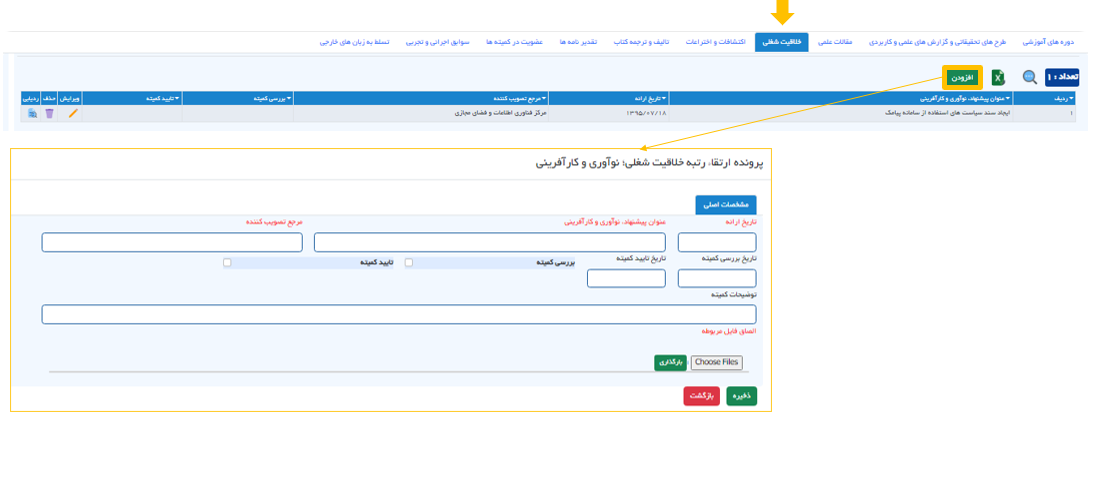This screenshot has width=1093, height=484.
Task: Switch to the مقالات علمی tab
Action: (835, 42)
